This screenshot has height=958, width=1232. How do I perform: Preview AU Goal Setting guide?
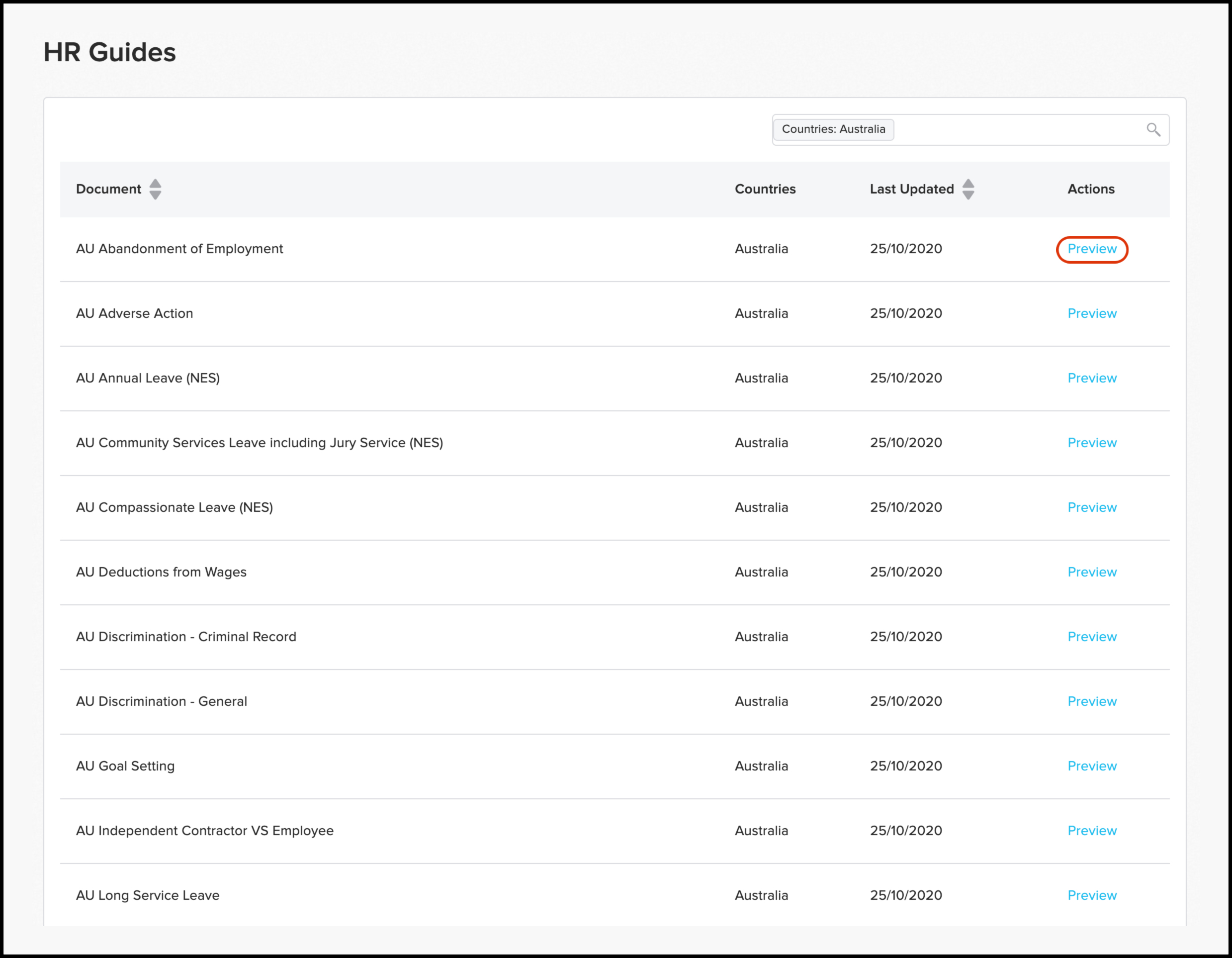[x=1091, y=766]
